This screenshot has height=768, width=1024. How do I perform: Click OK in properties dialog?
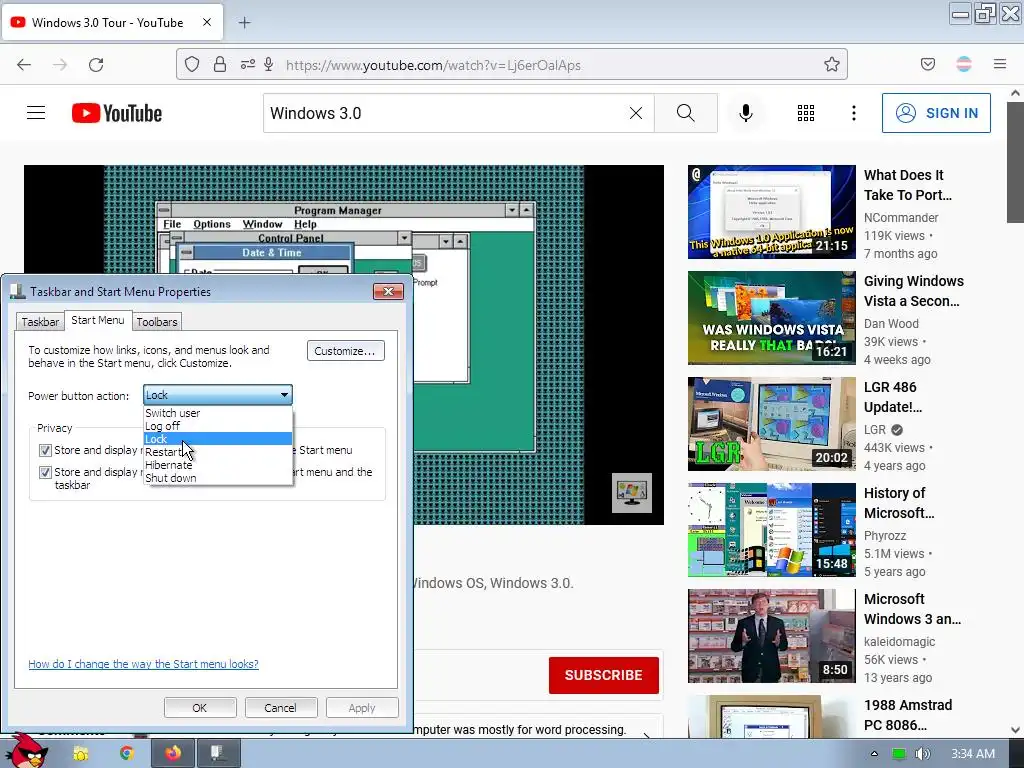click(200, 708)
